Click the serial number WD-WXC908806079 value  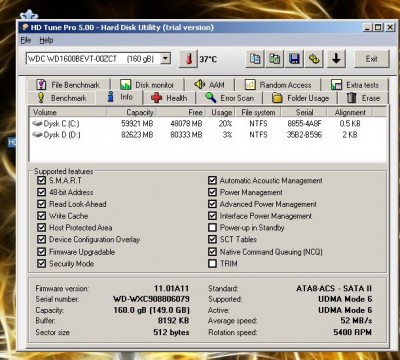click(151, 299)
